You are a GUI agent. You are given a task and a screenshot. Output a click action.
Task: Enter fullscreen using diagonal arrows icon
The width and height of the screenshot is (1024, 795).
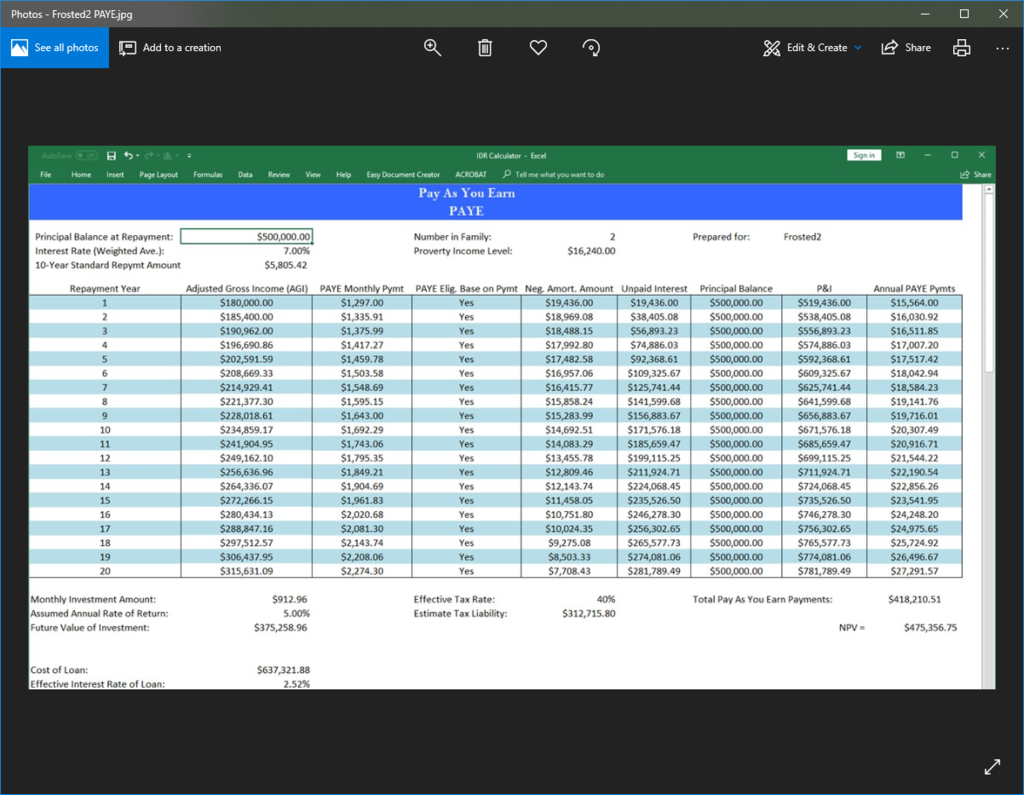coord(992,767)
